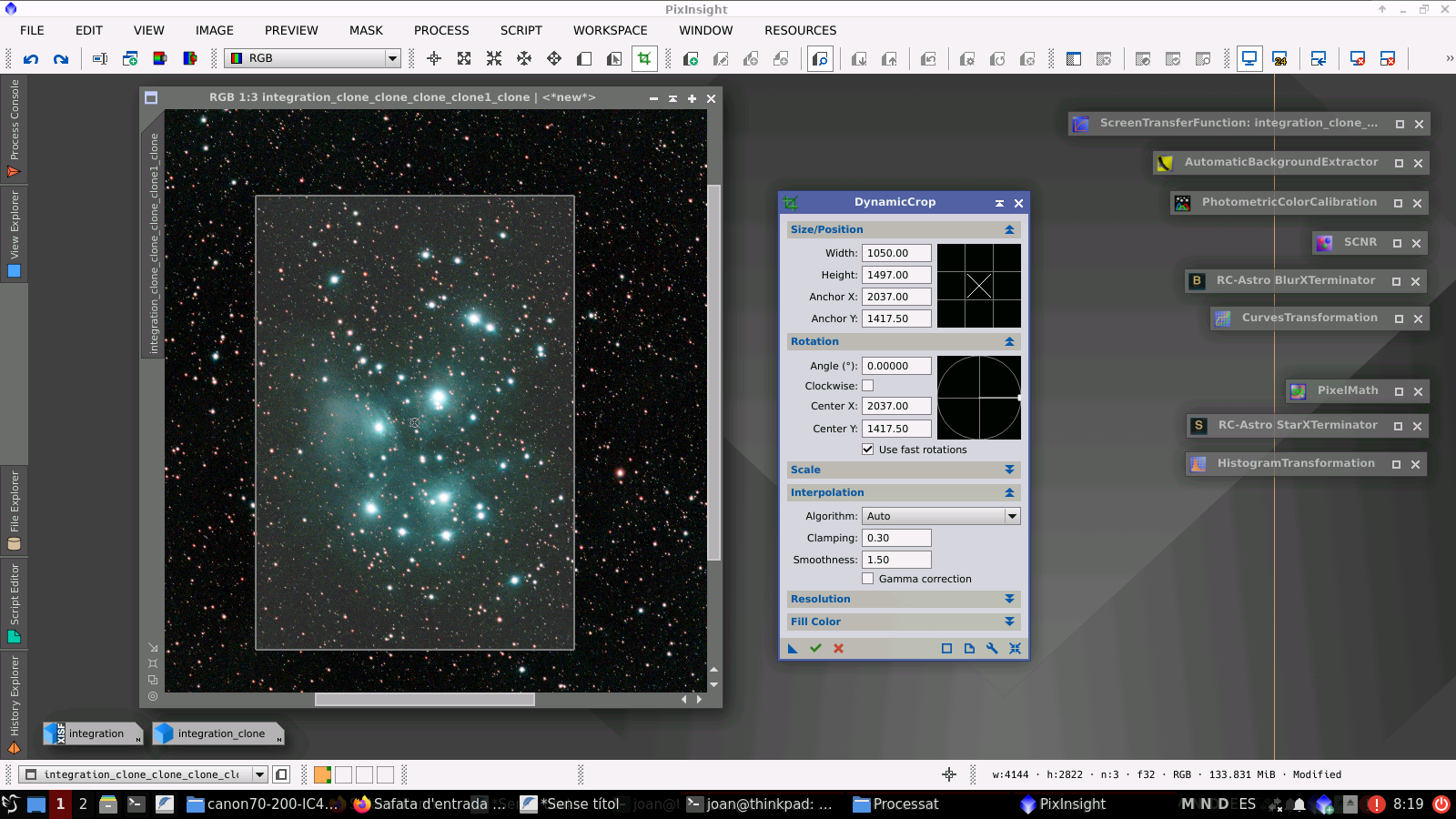Open the interpolation Algorithm dropdown
The height and width of the screenshot is (819, 1456).
pos(1010,515)
